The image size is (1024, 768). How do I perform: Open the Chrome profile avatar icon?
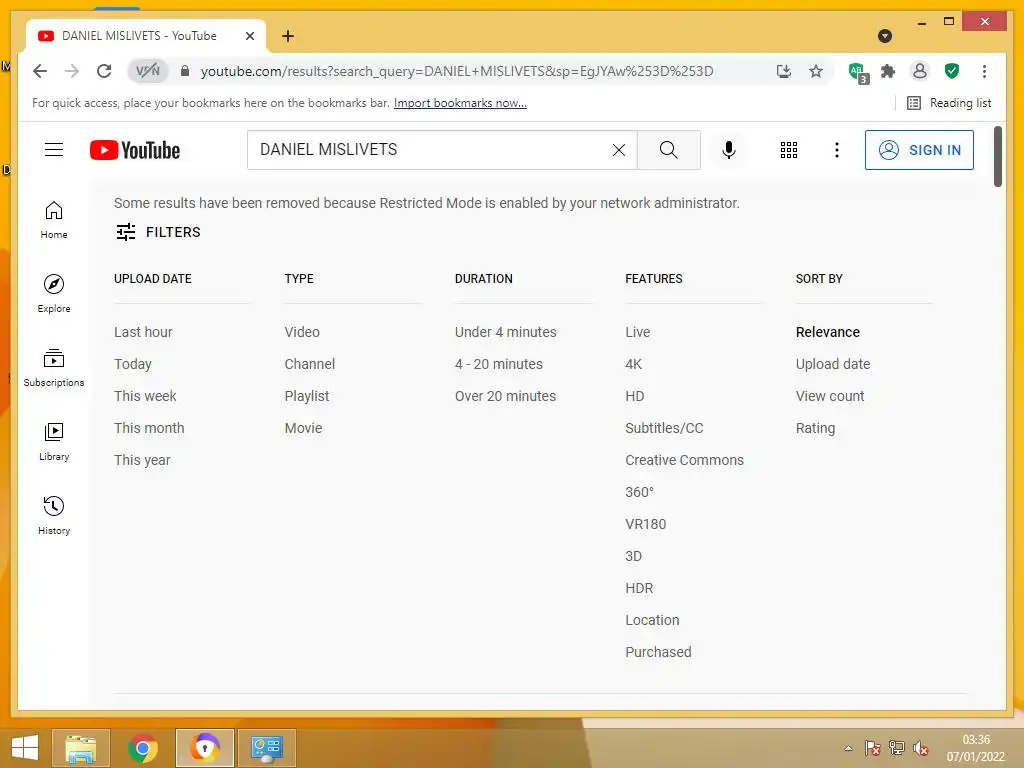click(x=920, y=71)
